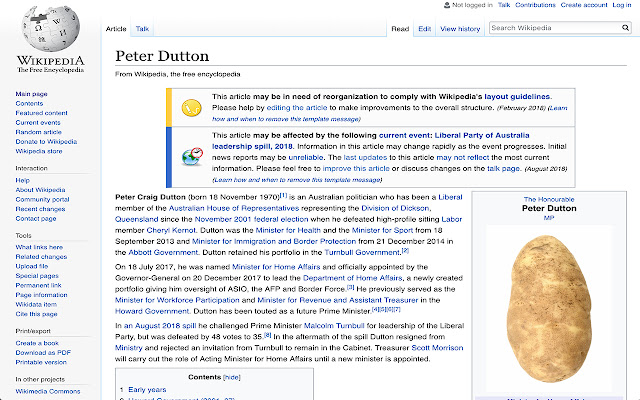Screen dimensions: 640x400
Task: Open the talk page link in notice
Action: pos(503,169)
